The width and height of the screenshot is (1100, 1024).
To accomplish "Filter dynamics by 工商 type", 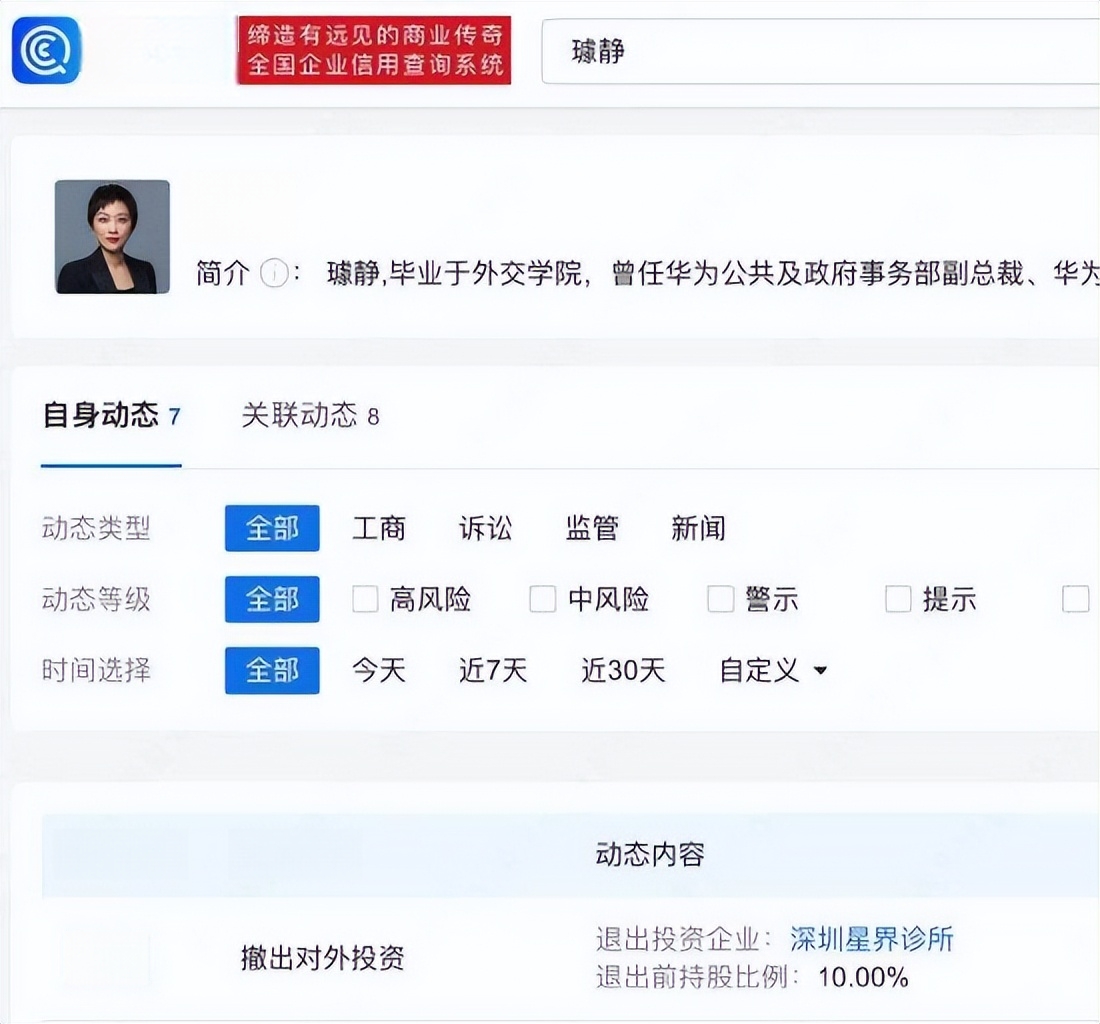I will (379, 528).
